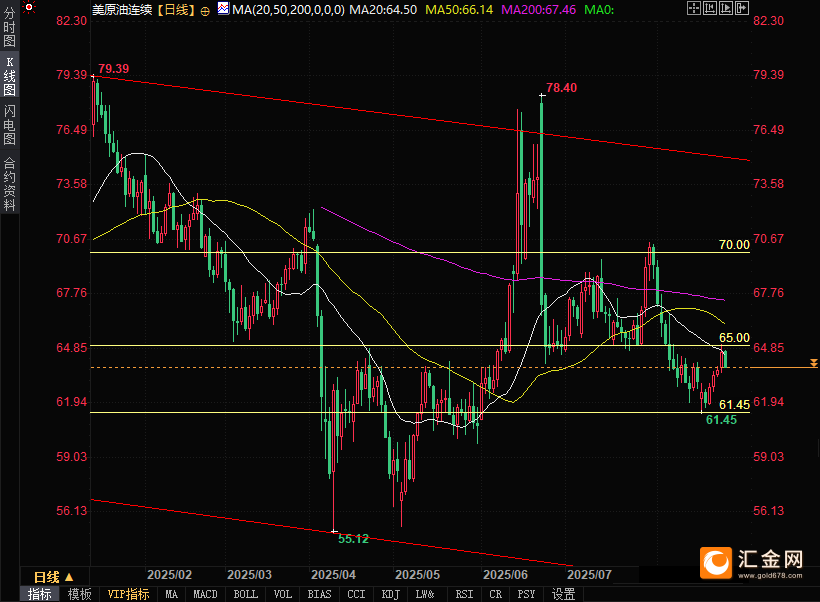The image size is (820, 602).
Task: Click the green 61.45 low price label
Action: click(721, 419)
